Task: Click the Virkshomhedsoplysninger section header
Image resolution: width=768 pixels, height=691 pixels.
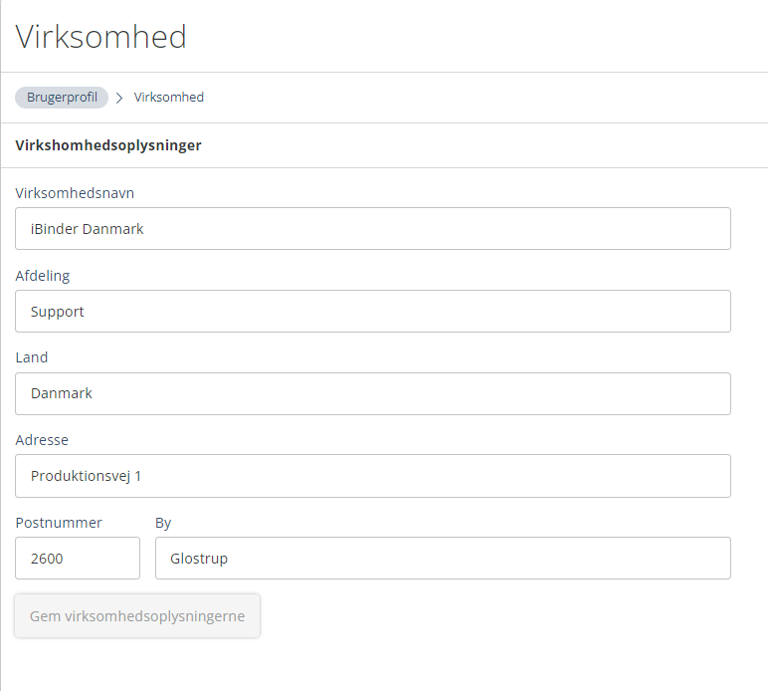Action: (x=108, y=145)
